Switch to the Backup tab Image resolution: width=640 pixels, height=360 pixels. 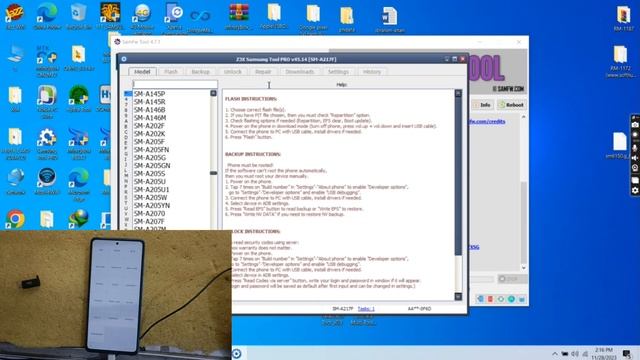point(200,71)
